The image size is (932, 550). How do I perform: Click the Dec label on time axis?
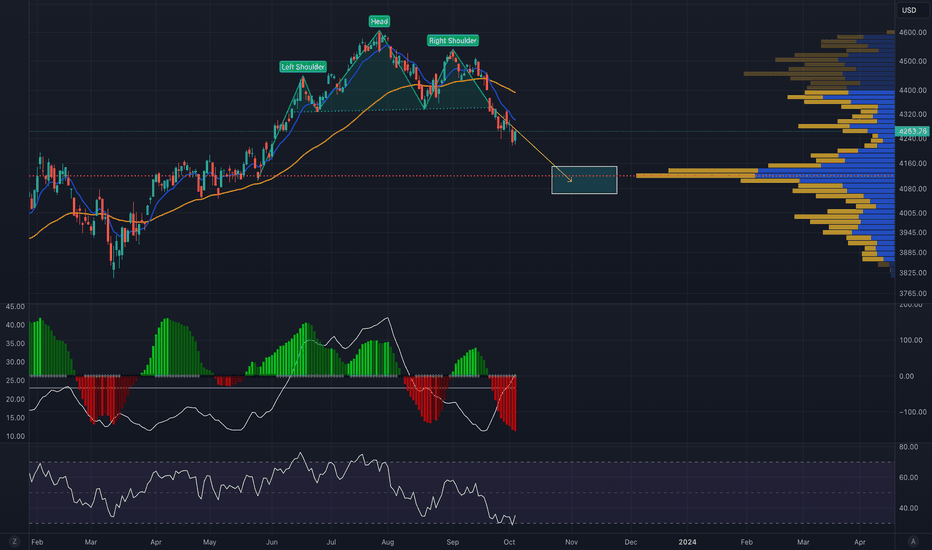pyautogui.click(x=631, y=542)
